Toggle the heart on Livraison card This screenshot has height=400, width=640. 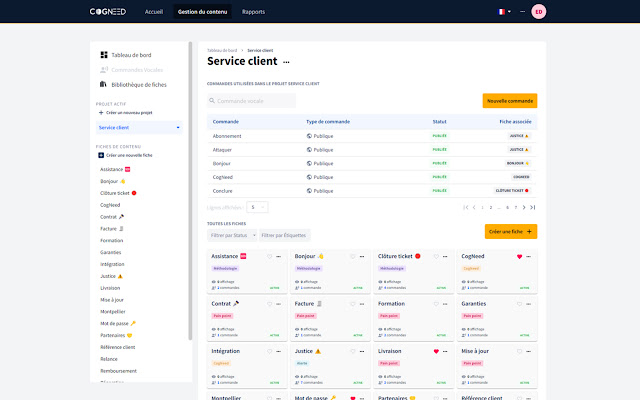436,351
